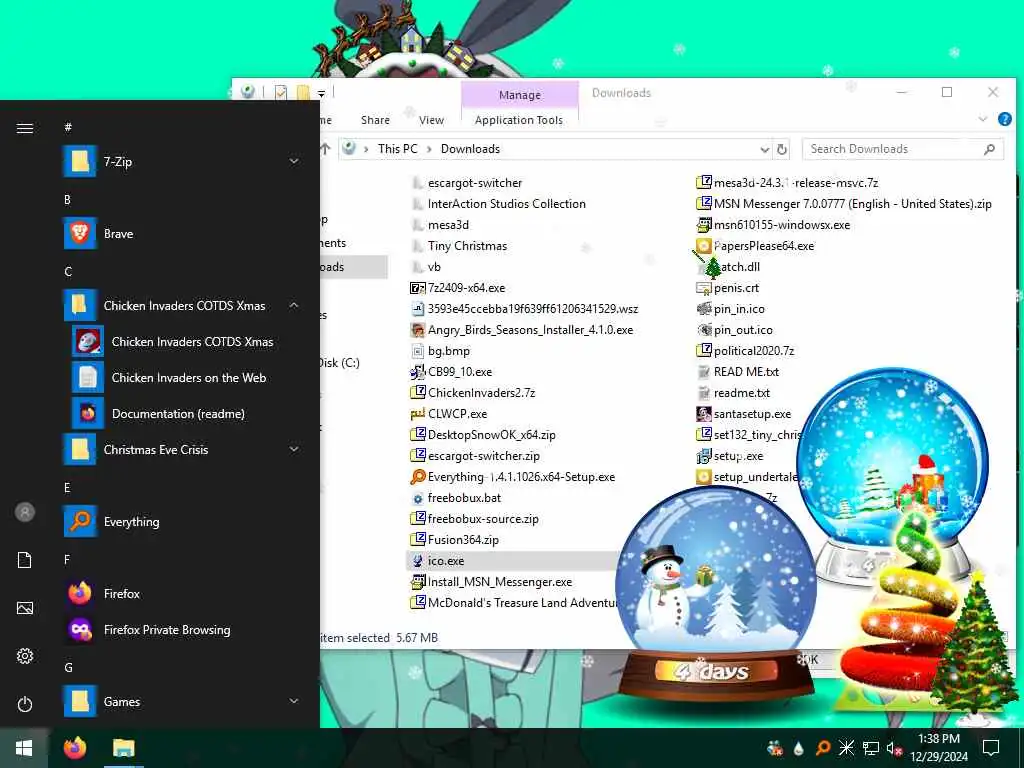The height and width of the screenshot is (768, 1024).
Task: Click the network tray icon
Action: 871,748
